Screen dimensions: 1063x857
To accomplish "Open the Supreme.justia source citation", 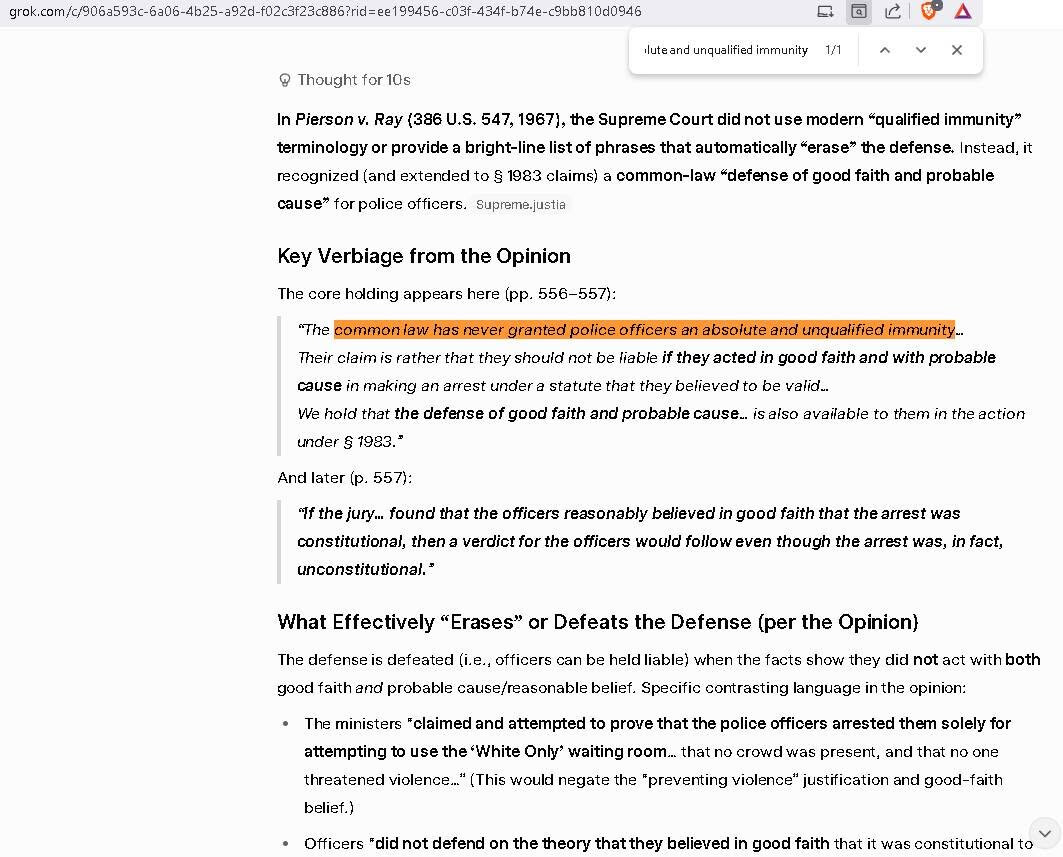I will [521, 205].
